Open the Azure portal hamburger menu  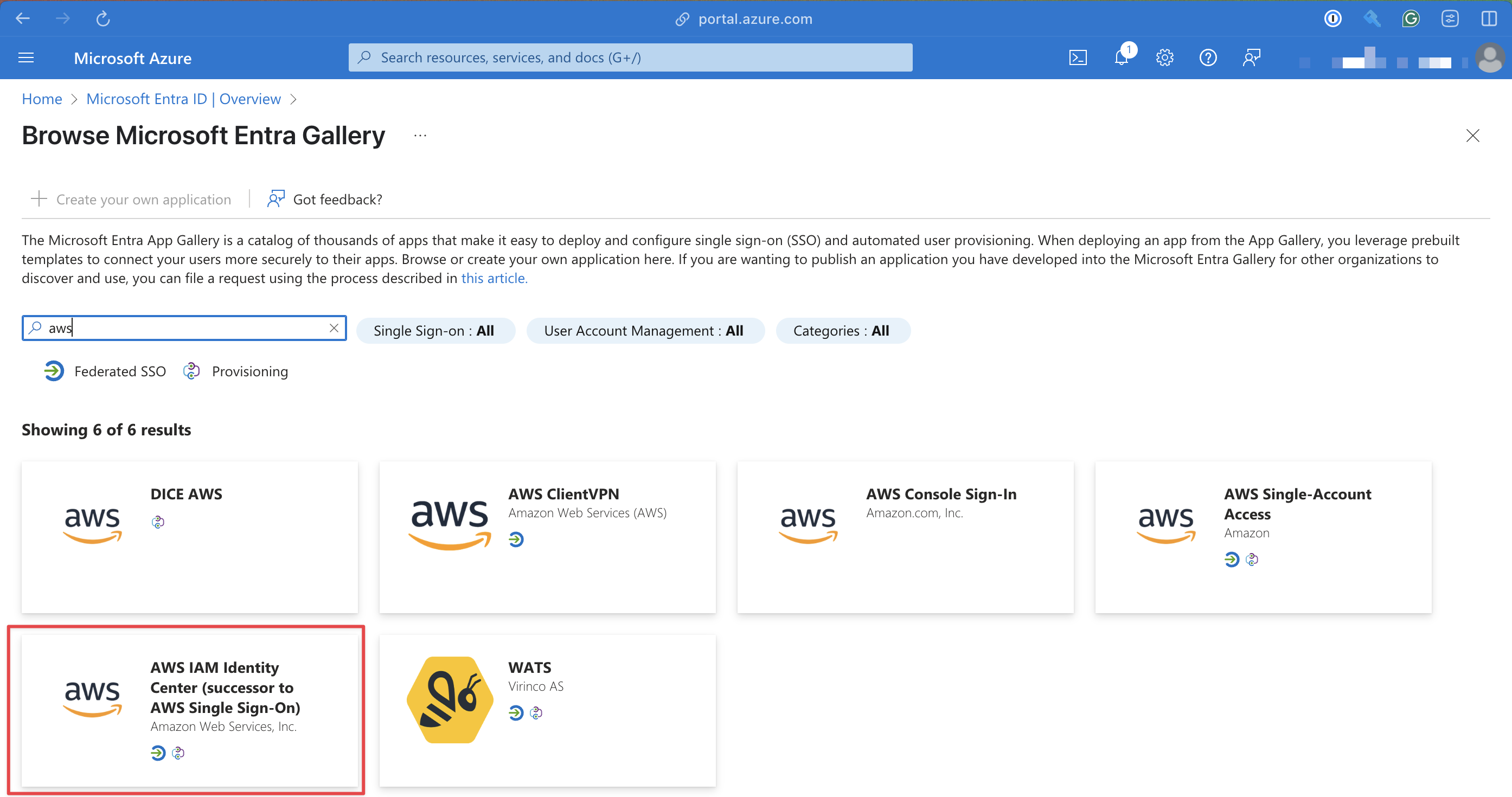tap(26, 57)
